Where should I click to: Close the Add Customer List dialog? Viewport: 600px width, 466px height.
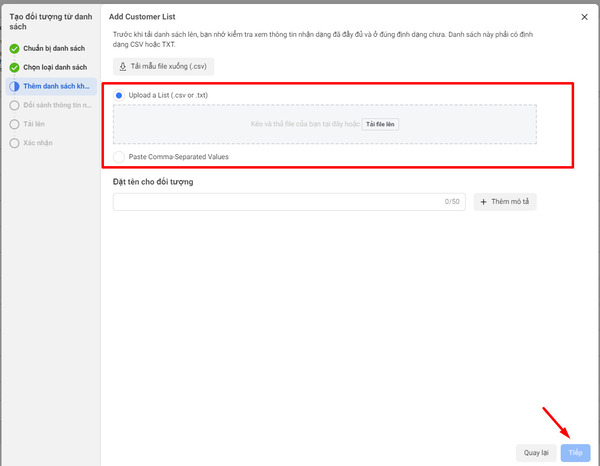click(584, 18)
